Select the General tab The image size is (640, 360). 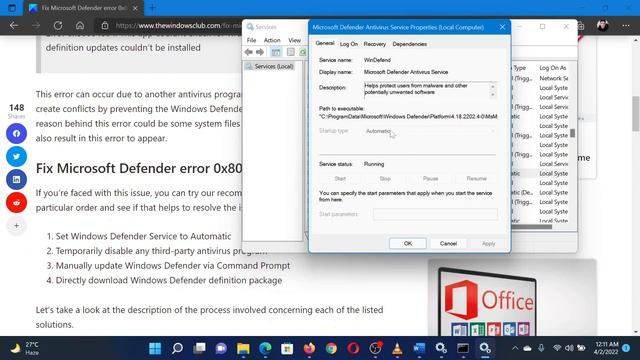(x=325, y=43)
